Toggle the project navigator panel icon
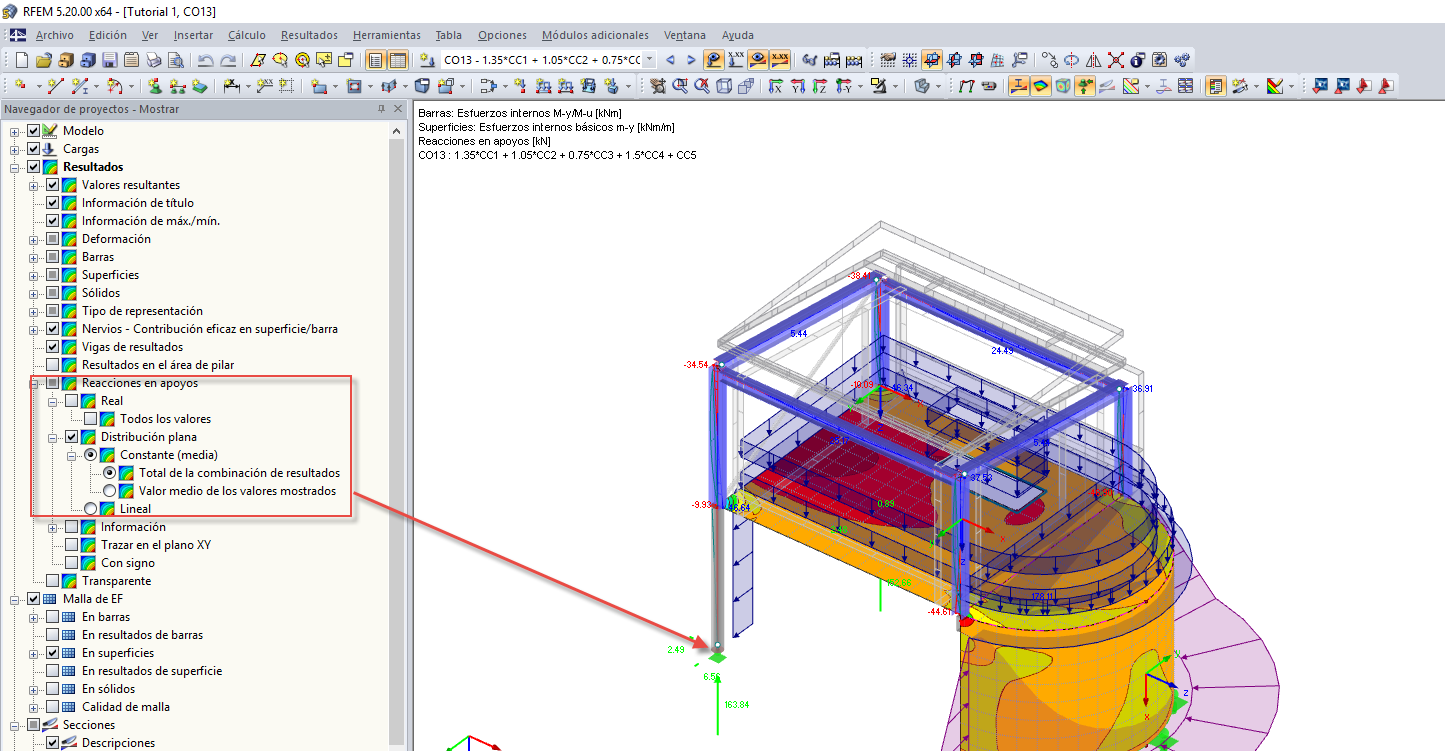The width and height of the screenshot is (1445, 751). tap(375, 60)
